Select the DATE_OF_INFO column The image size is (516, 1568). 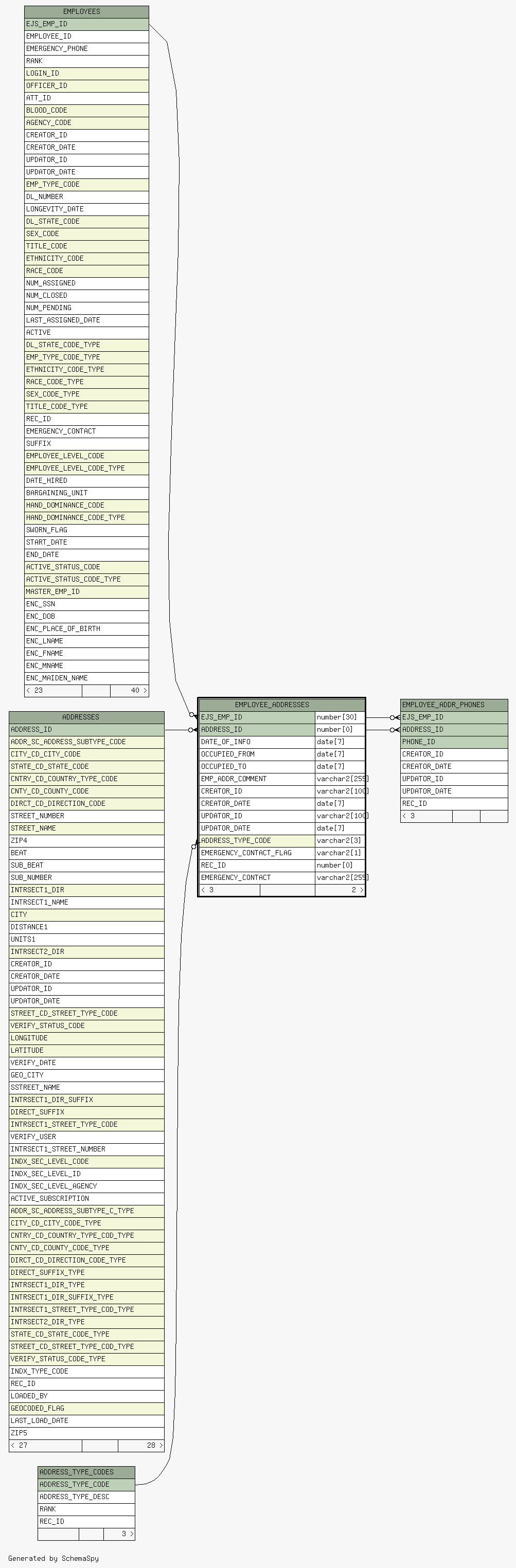click(257, 742)
